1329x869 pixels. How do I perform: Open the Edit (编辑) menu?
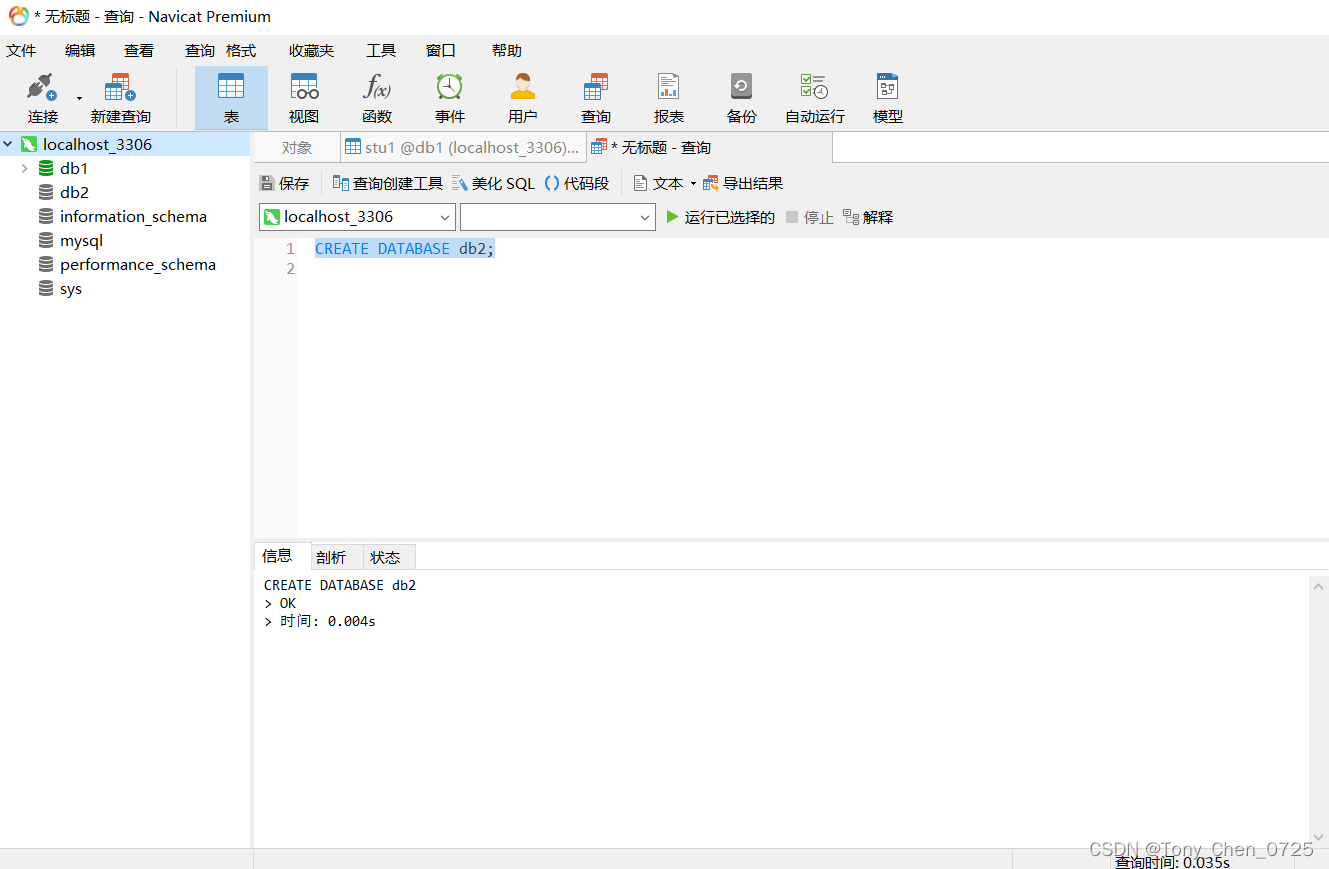80,50
